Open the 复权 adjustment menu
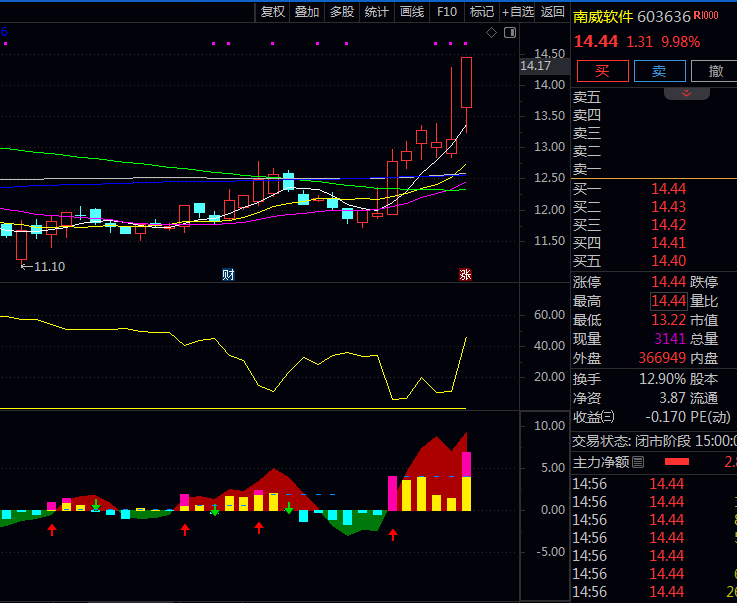The width and height of the screenshot is (737, 603). (x=273, y=12)
